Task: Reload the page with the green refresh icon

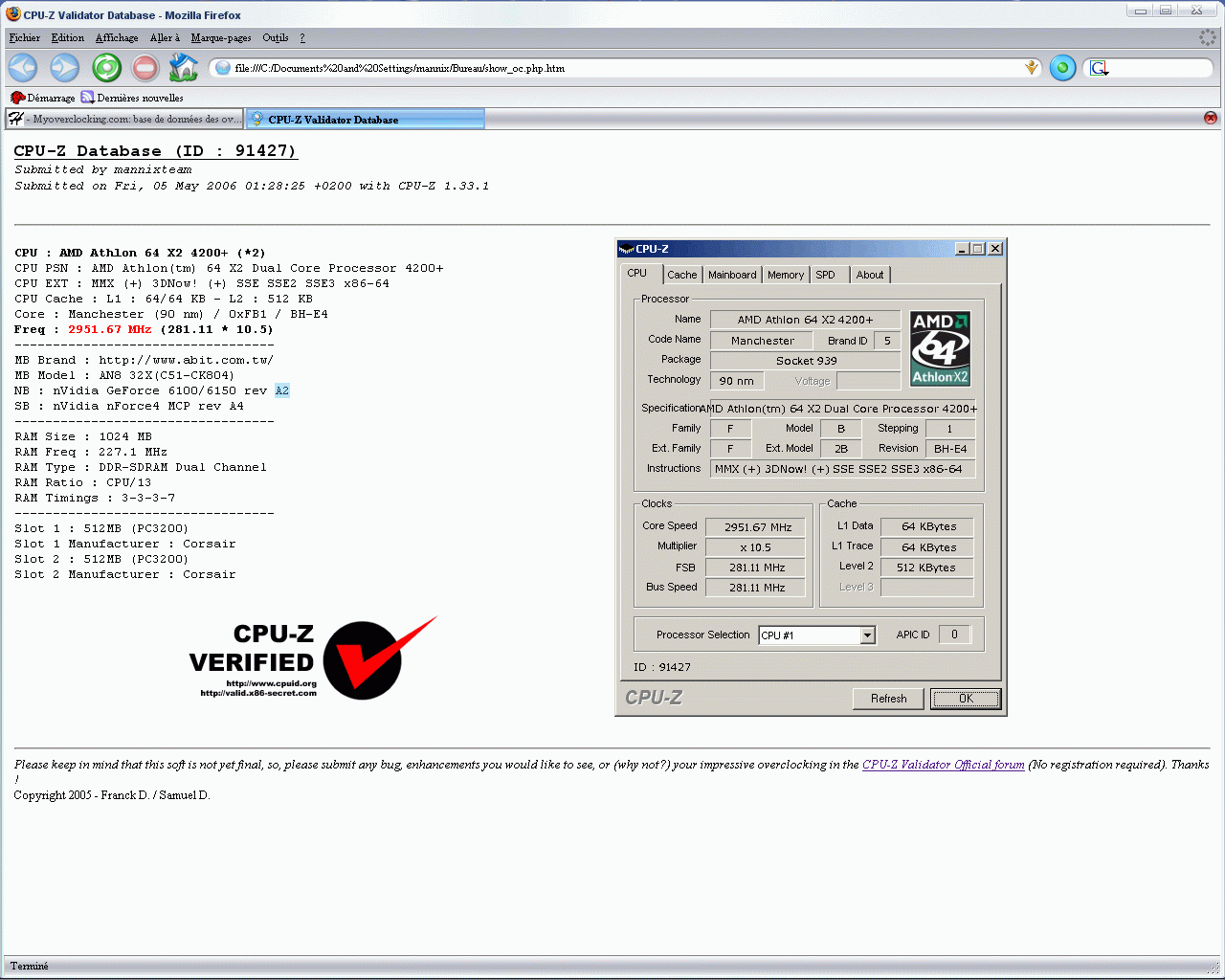Action: [x=106, y=68]
